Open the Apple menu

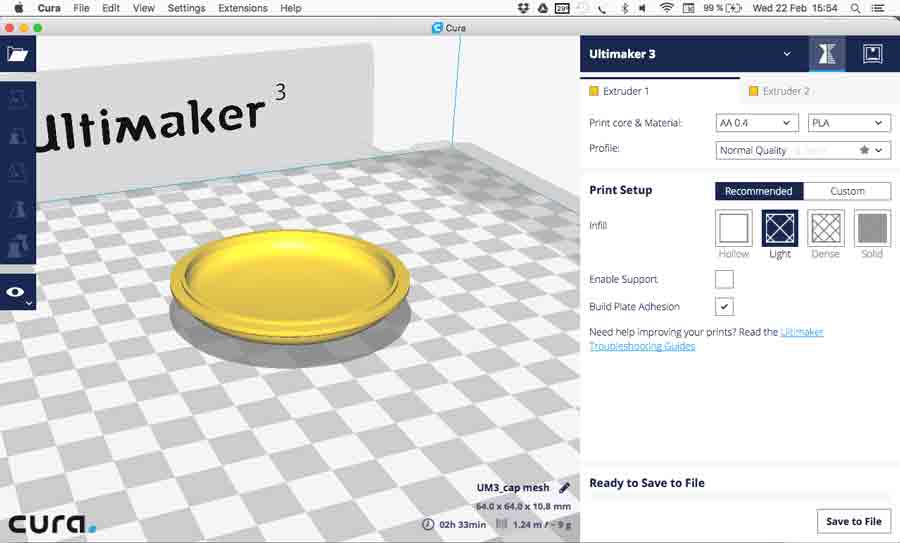18,8
